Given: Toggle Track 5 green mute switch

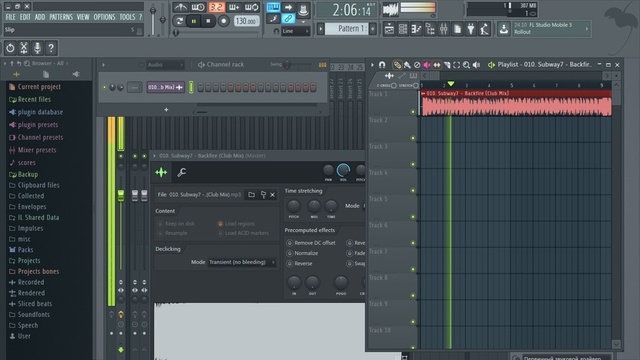Looking at the screenshot, I should [413, 217].
